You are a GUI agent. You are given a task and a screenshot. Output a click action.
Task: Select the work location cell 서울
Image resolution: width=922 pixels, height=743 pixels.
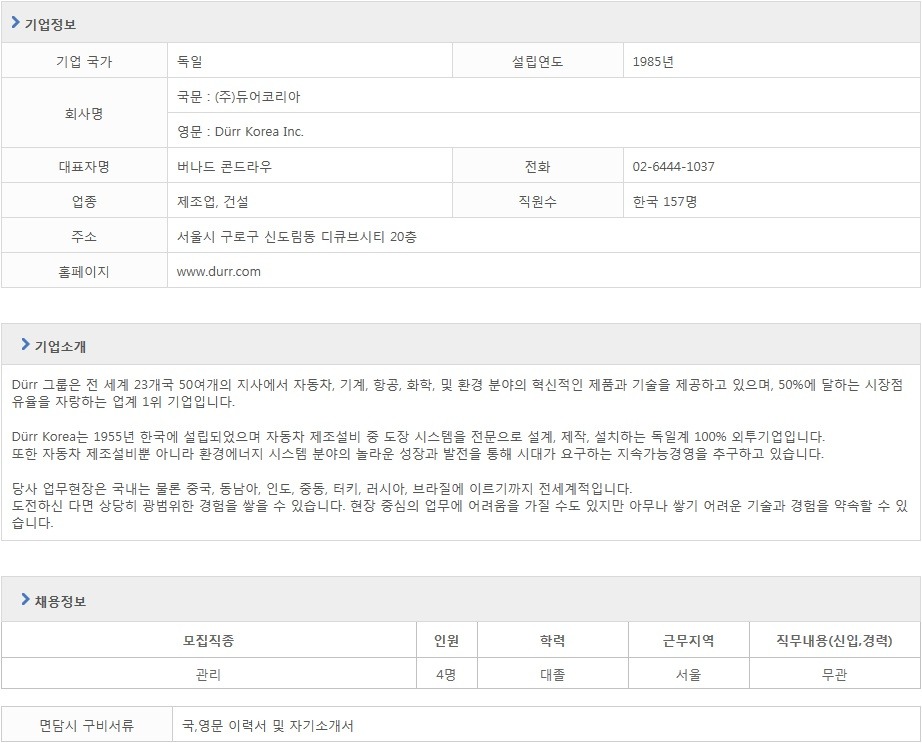689,674
